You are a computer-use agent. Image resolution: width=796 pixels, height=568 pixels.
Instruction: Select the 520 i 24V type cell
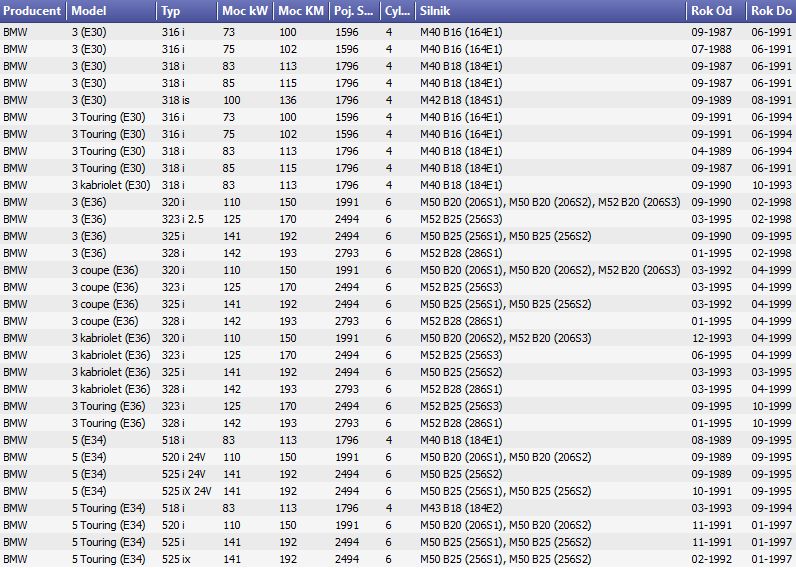click(x=184, y=457)
